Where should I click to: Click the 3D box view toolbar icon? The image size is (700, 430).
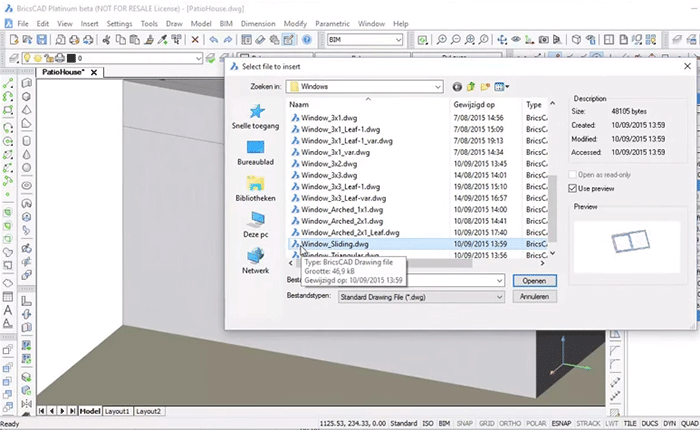click(x=576, y=40)
